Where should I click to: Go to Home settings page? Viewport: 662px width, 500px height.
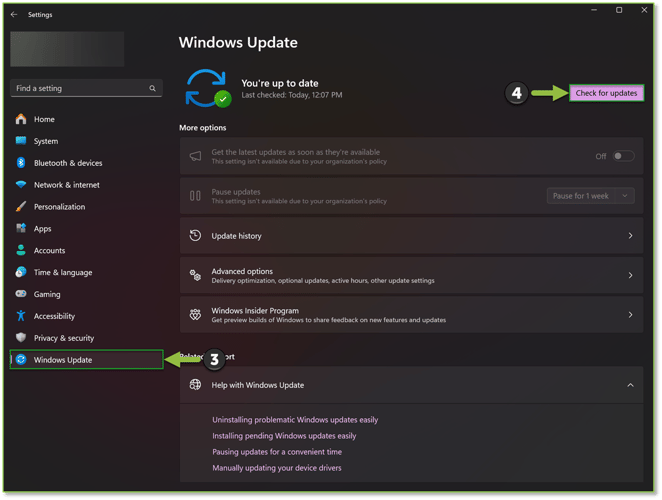(x=44, y=120)
